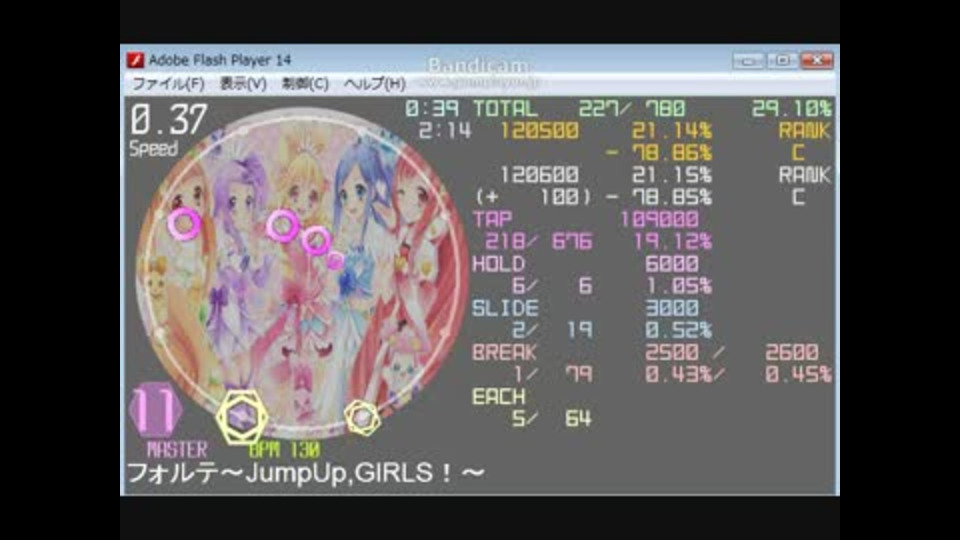960x540 pixels.
Task: Click the yellow RANK label
Action: 804,131
